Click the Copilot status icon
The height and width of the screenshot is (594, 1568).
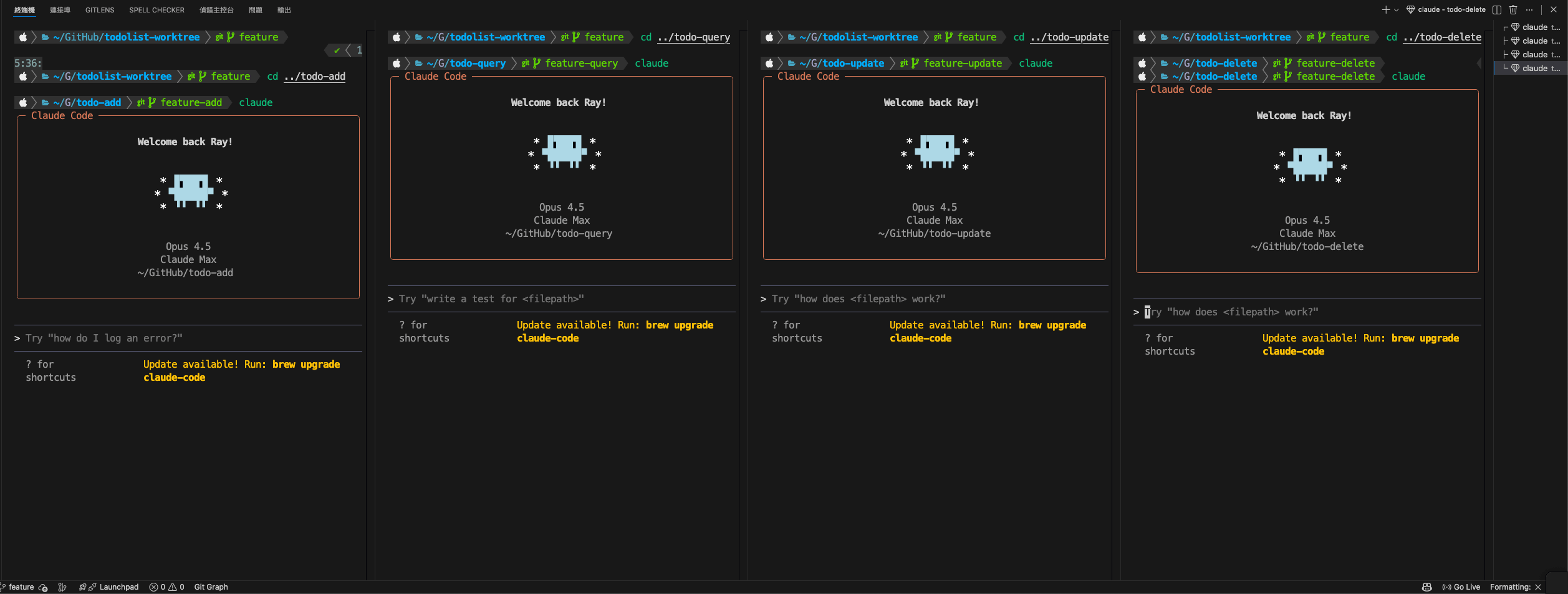[x=1426, y=587]
